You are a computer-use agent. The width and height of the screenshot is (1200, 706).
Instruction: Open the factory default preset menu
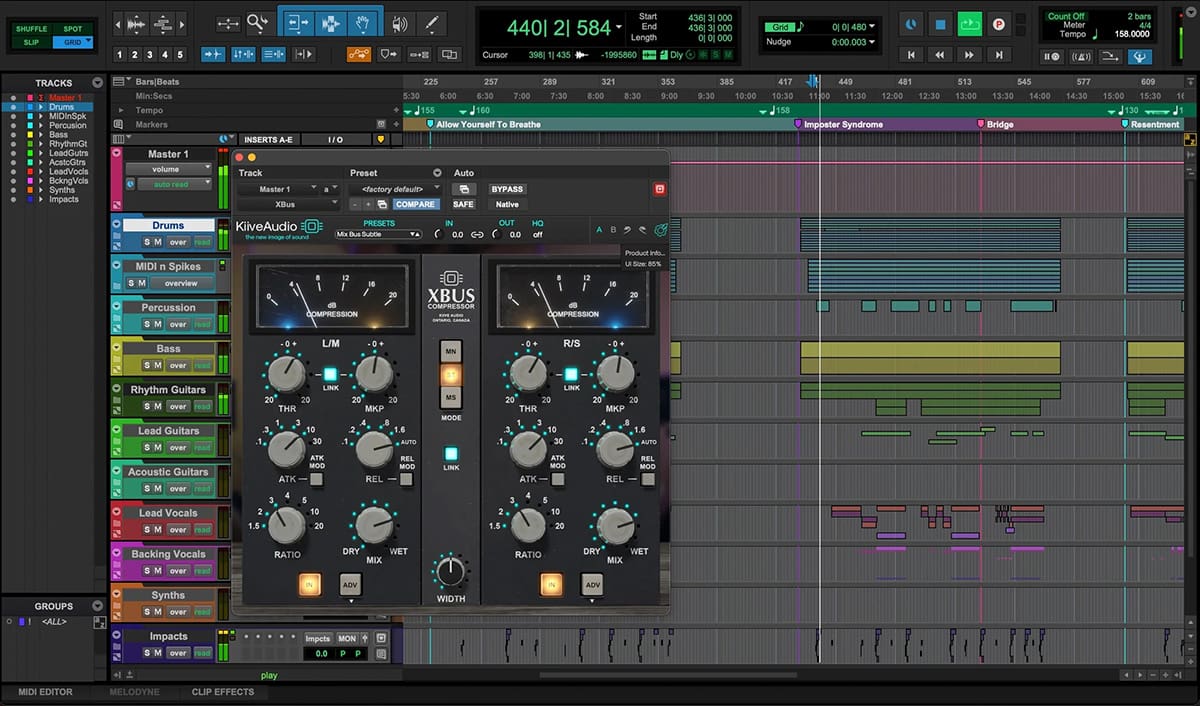[394, 189]
